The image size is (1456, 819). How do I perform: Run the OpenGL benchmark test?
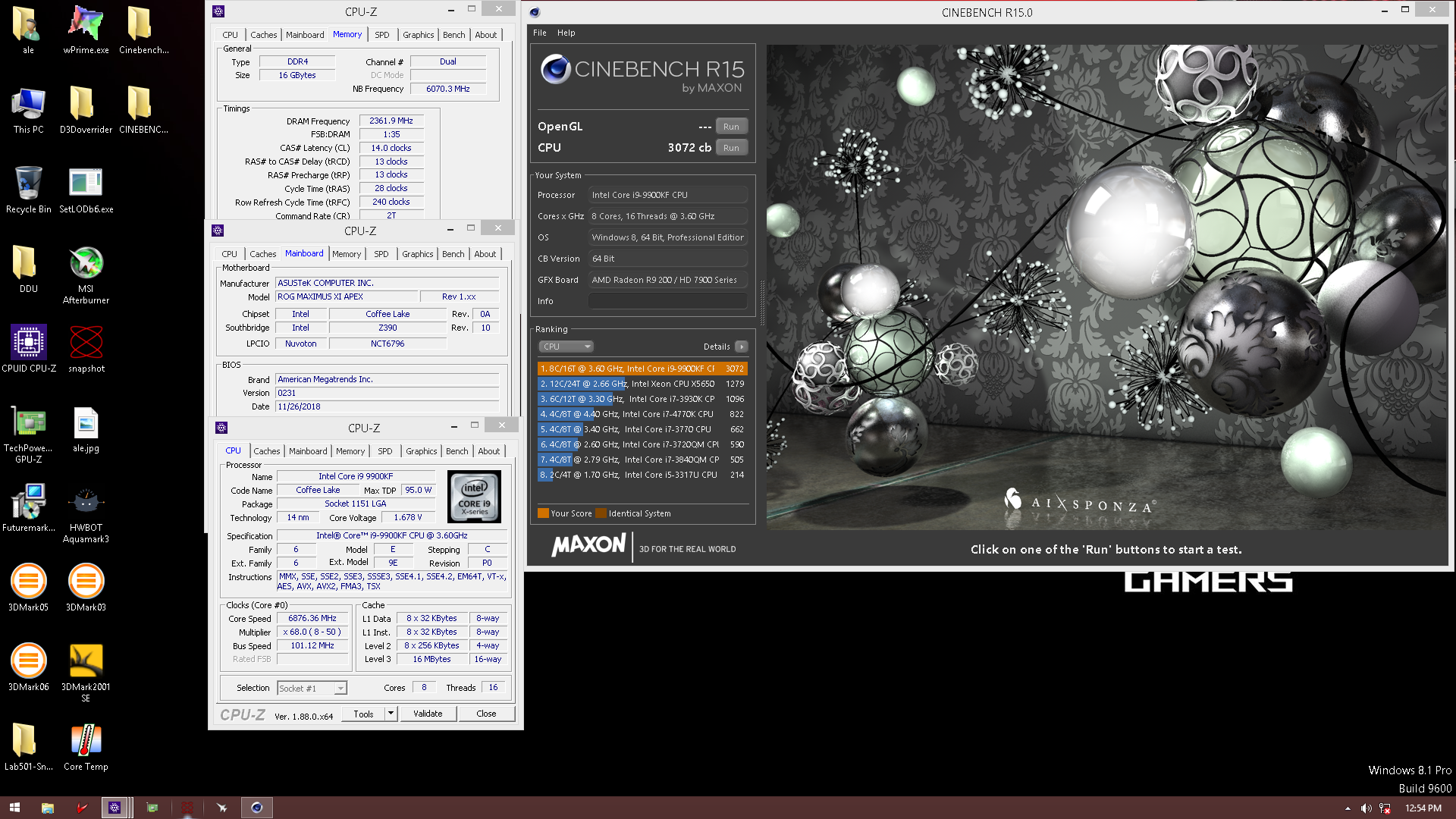click(x=731, y=127)
